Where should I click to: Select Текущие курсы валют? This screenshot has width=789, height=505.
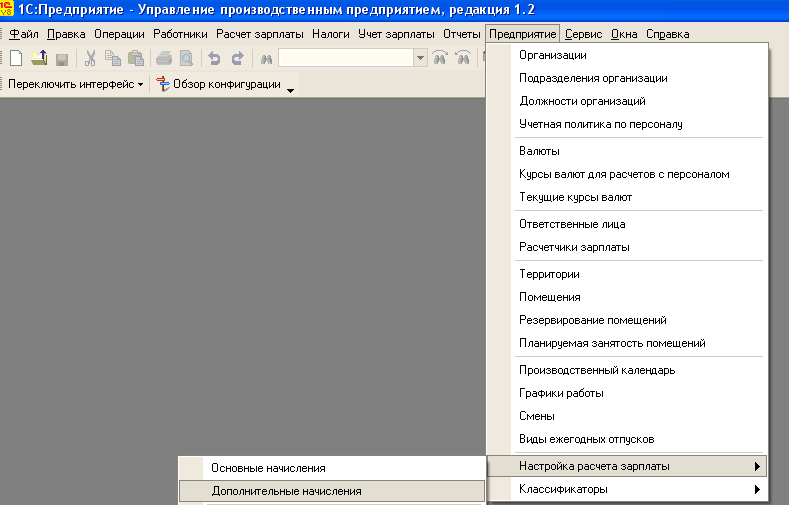point(627,197)
